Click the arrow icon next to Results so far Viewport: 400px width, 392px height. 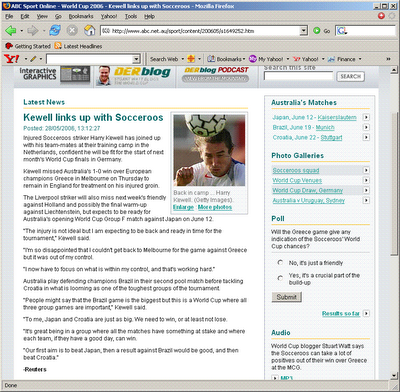pos(366,313)
